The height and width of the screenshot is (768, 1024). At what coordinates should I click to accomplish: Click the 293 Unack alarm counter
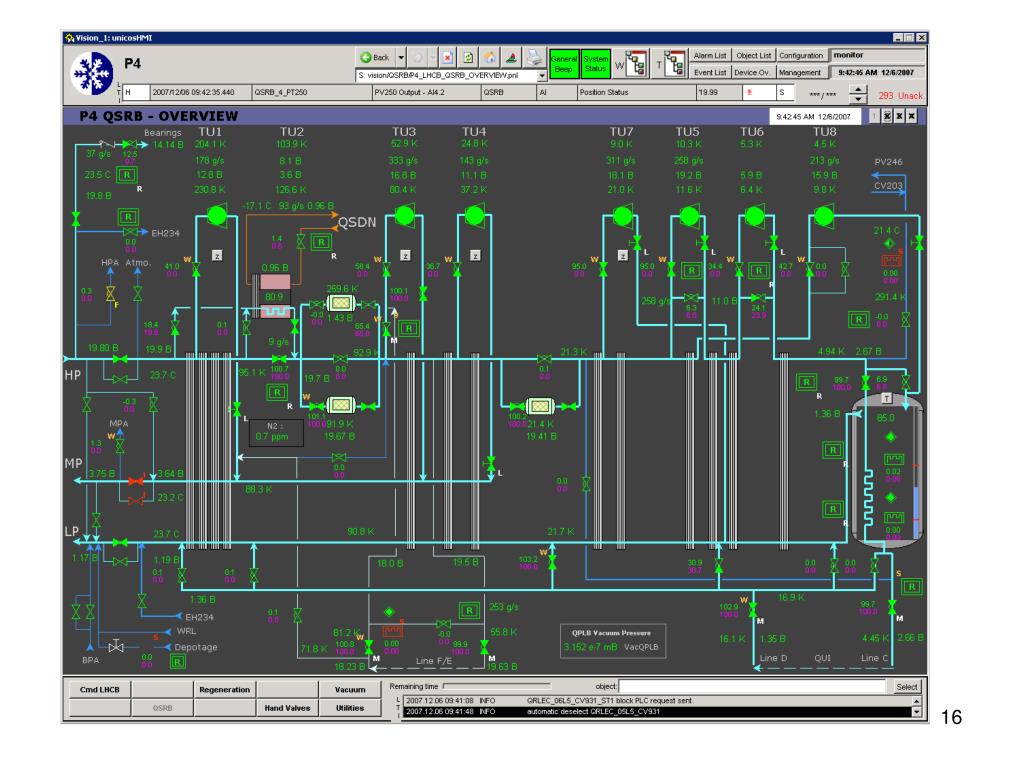900,96
